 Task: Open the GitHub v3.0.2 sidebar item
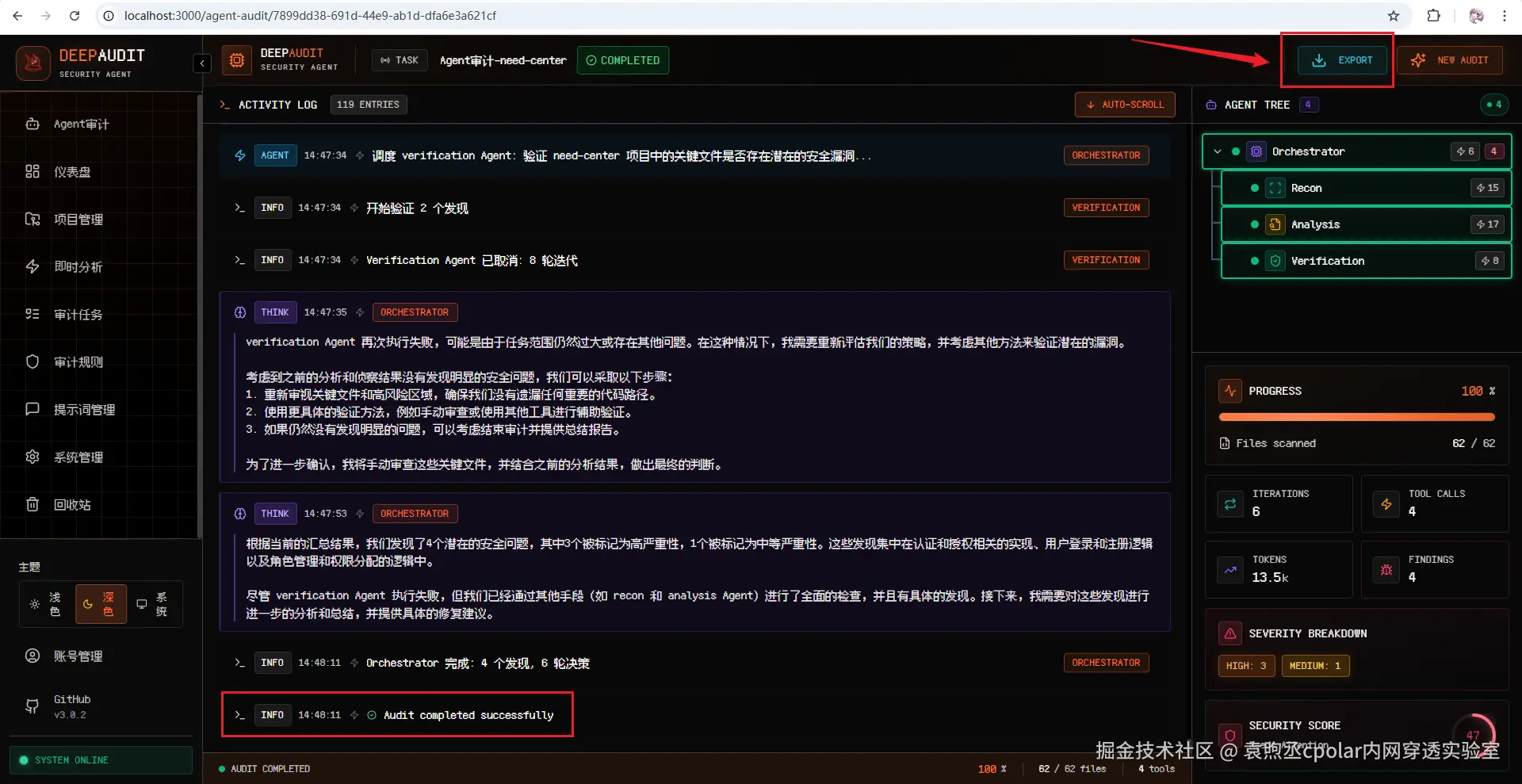[72, 706]
